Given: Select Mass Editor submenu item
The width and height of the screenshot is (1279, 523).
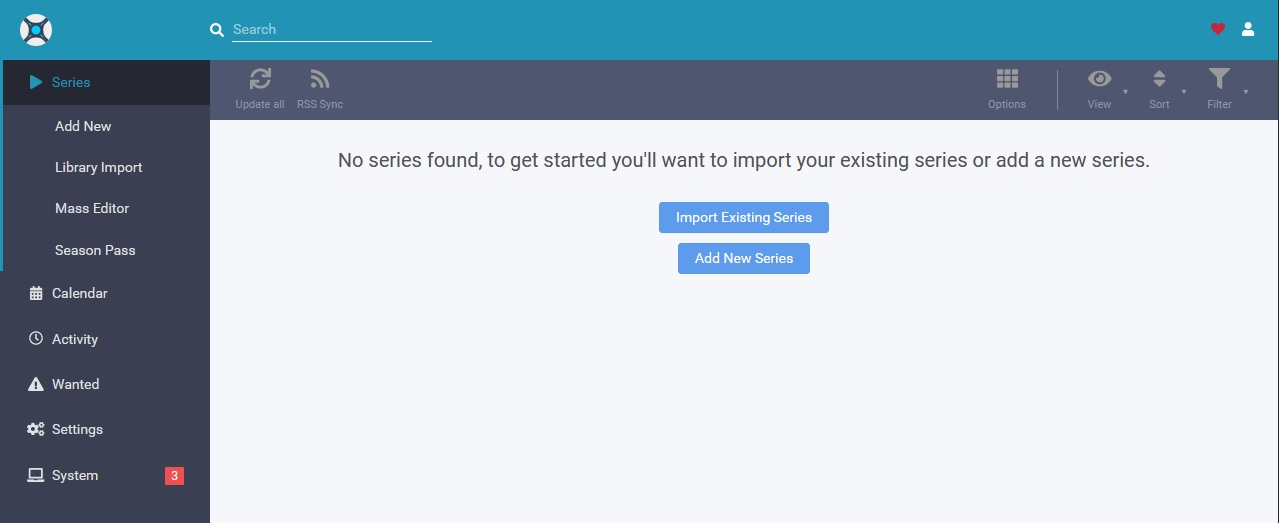Looking at the screenshot, I should click(92, 208).
